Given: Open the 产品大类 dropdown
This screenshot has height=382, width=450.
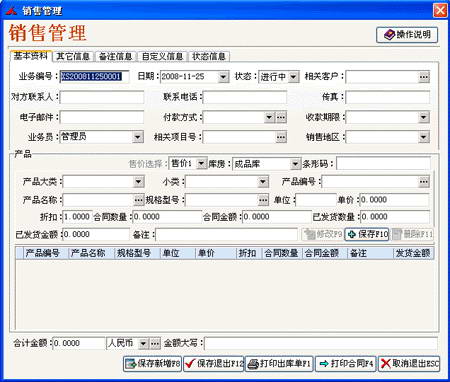Looking at the screenshot, I should [x=138, y=182].
